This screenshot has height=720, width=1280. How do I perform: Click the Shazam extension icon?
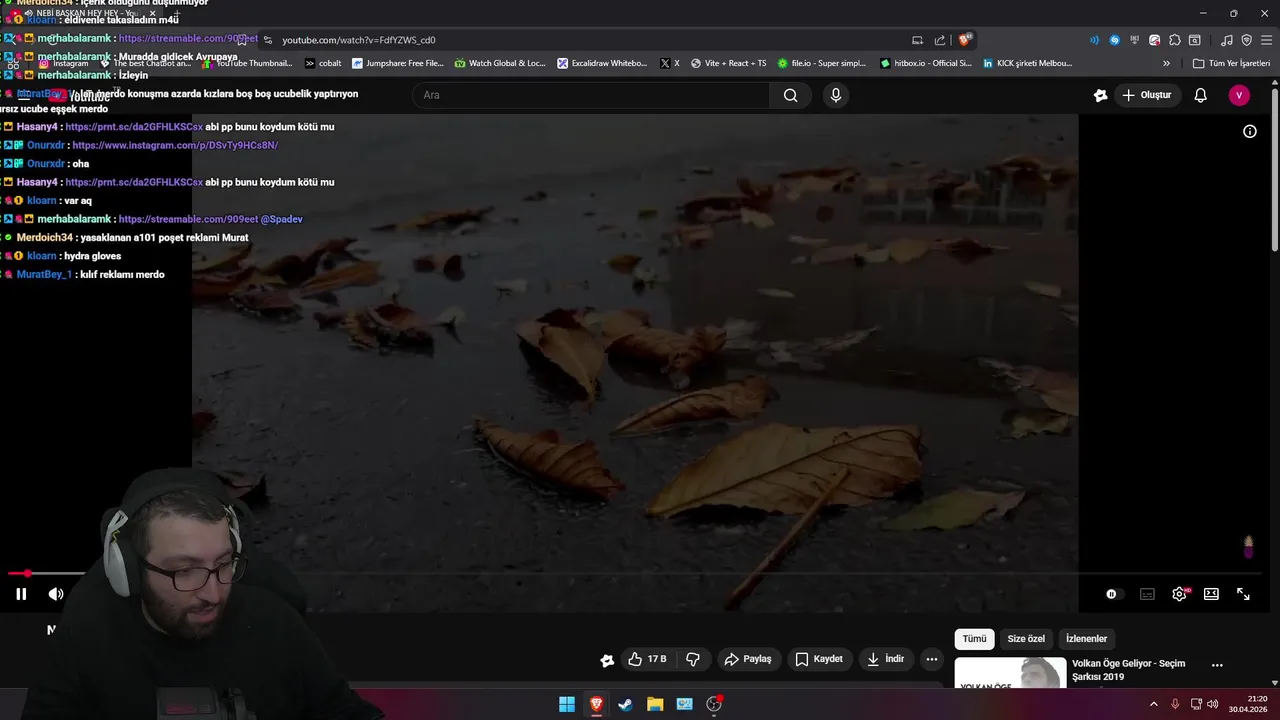pyautogui.click(x=1114, y=40)
